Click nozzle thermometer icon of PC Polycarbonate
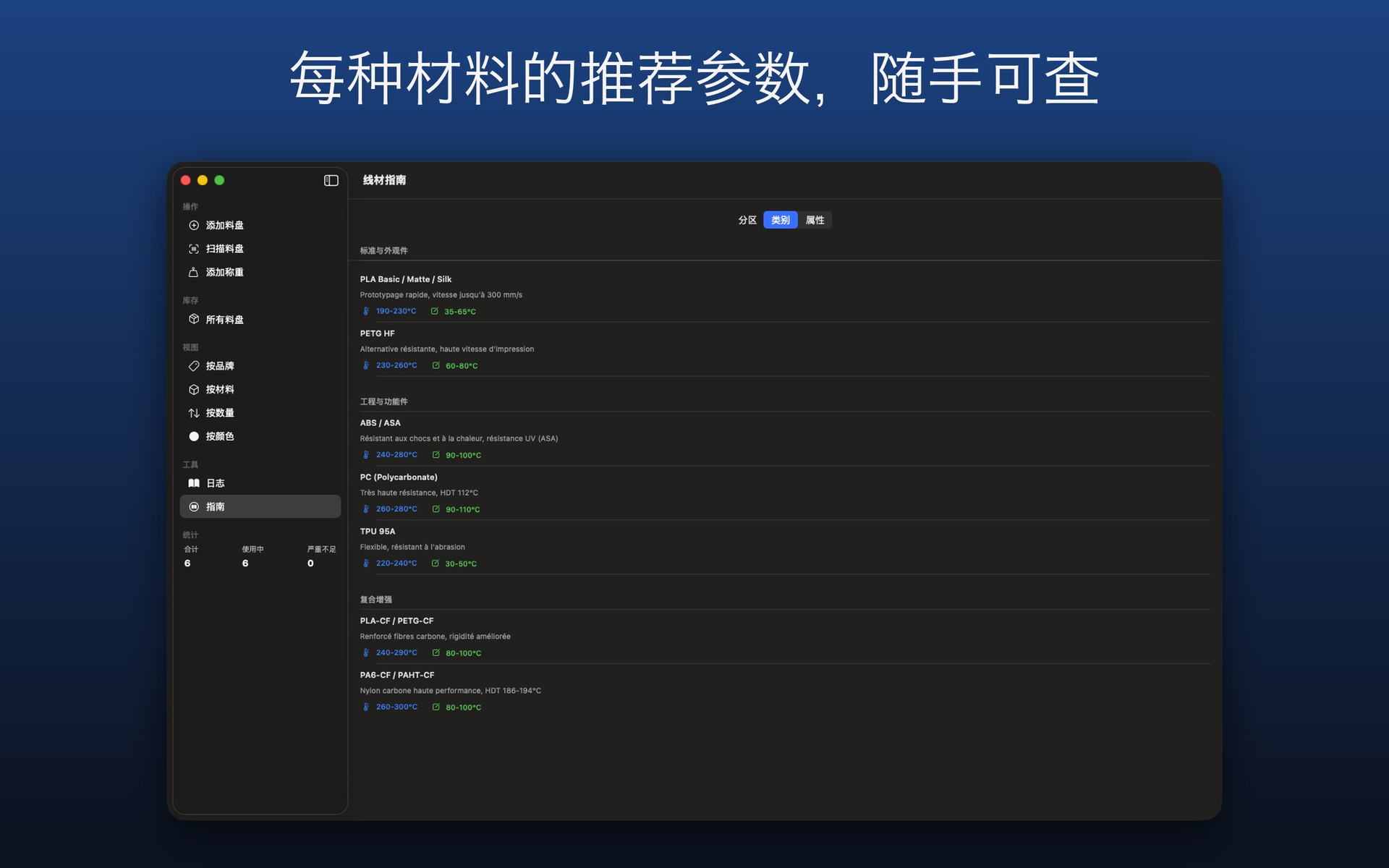This screenshot has width=1389, height=868. pos(366,509)
